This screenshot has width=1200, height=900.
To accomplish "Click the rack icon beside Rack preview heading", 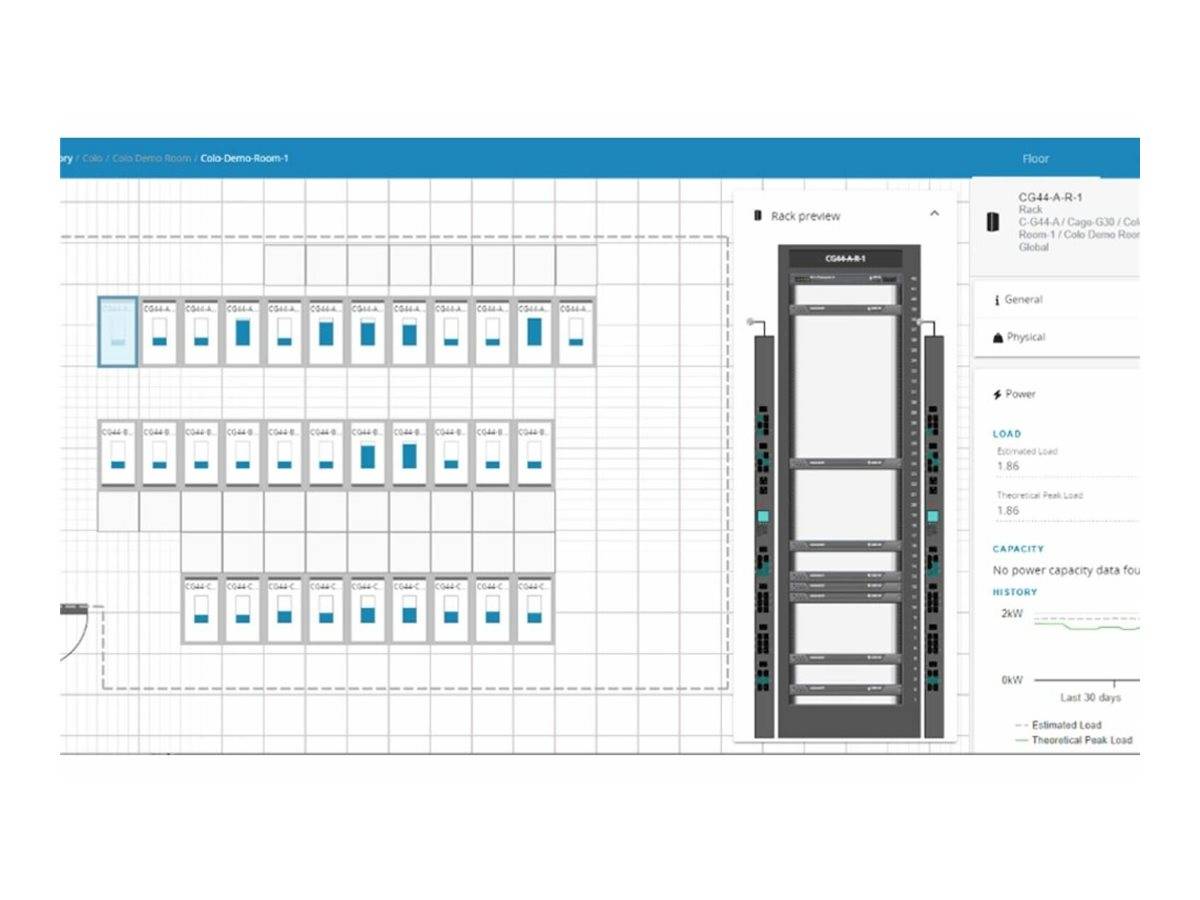I will pyautogui.click(x=760, y=216).
